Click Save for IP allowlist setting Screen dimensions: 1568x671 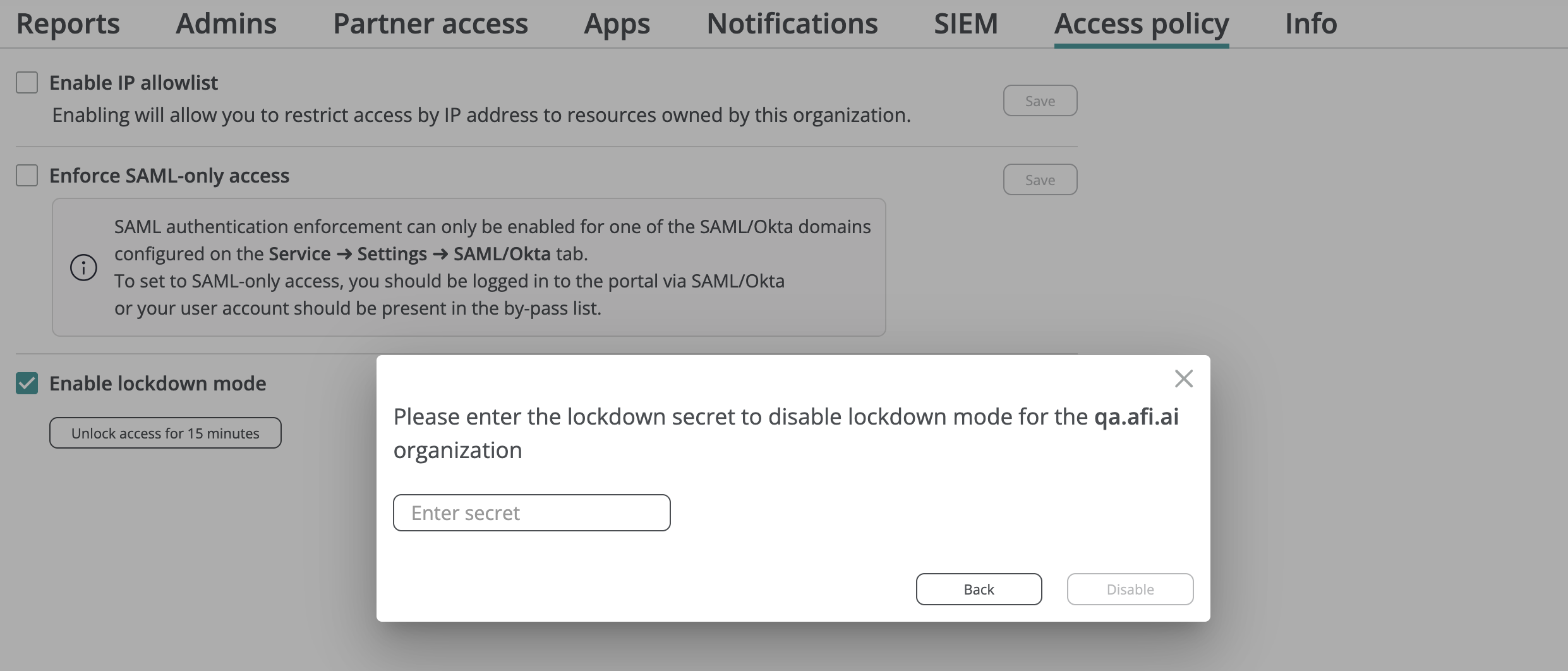(1040, 101)
